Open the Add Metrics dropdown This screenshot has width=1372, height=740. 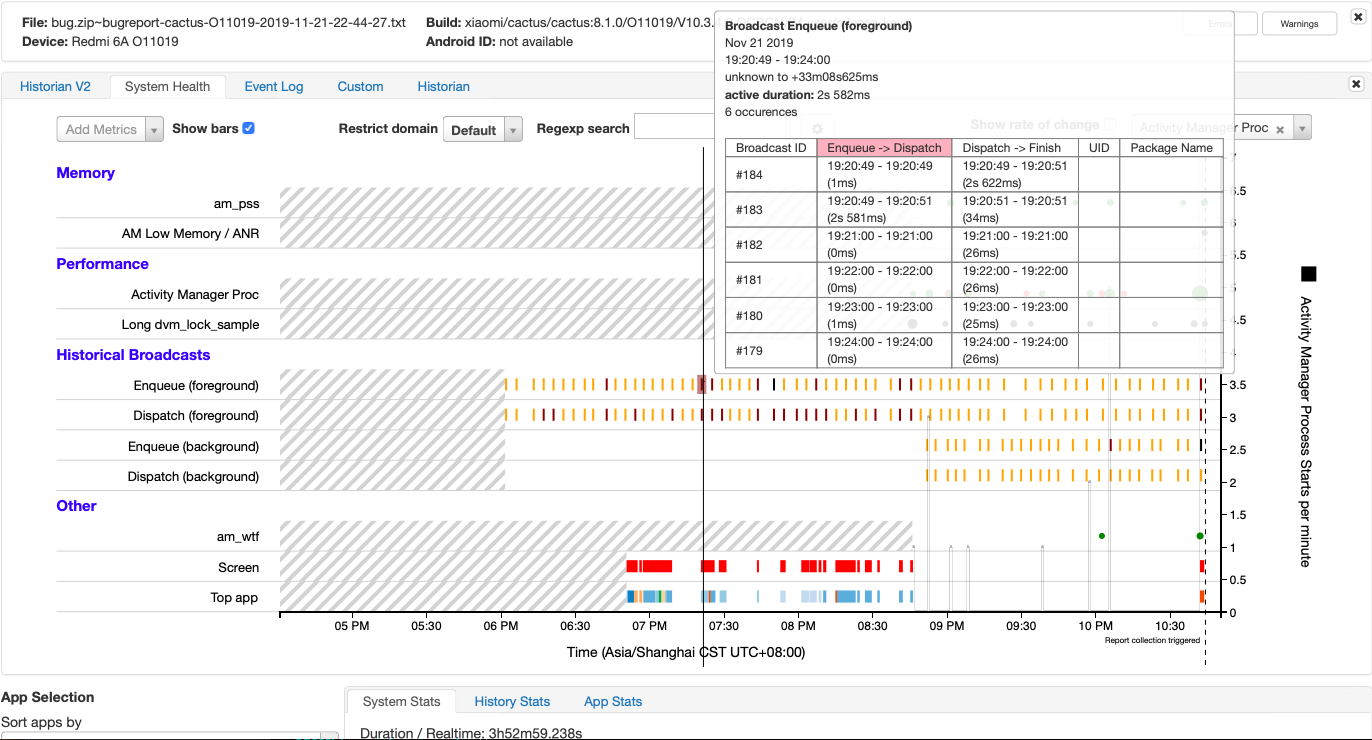click(110, 129)
